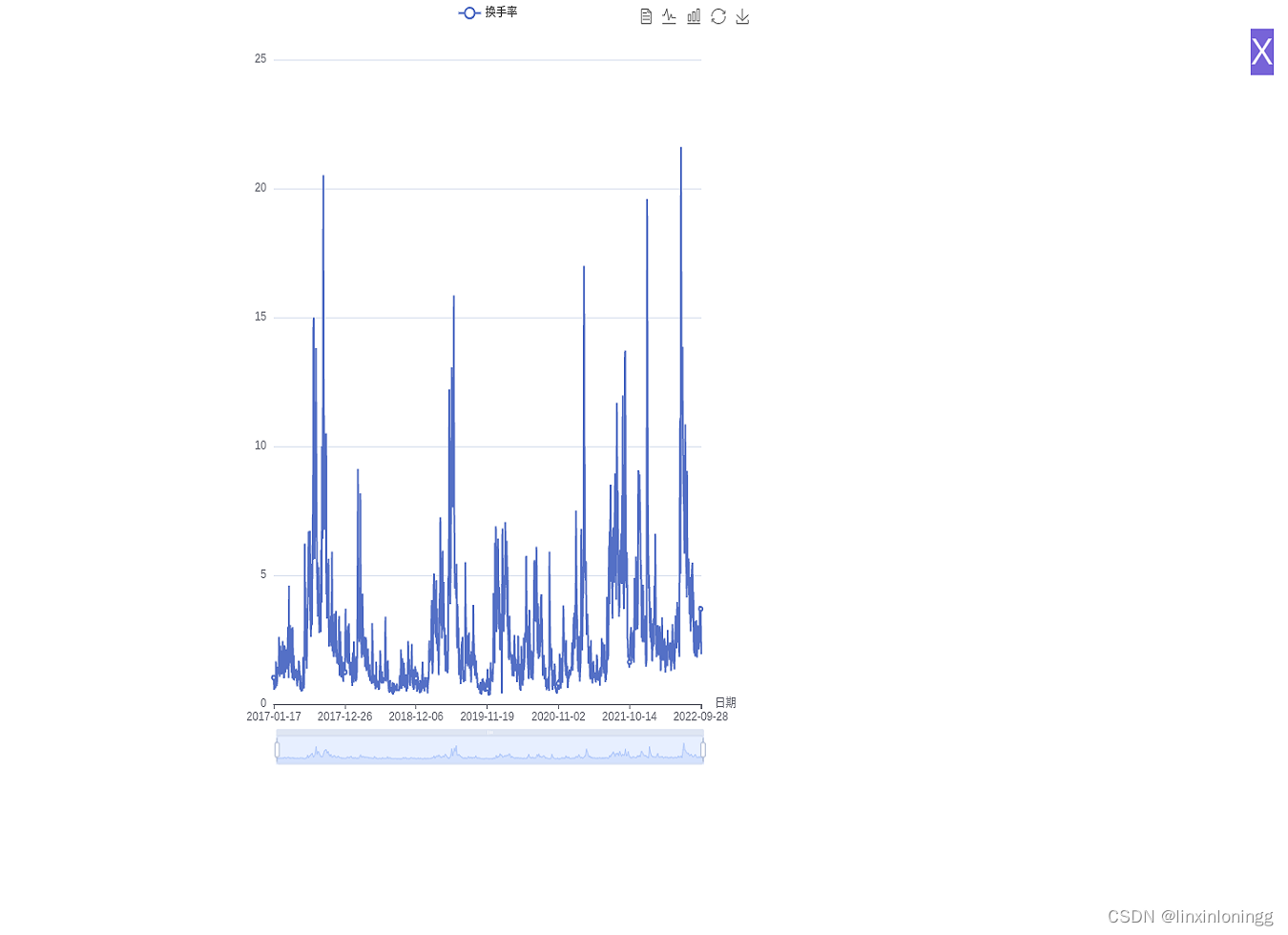This screenshot has height=935, width=1288.
Task: Toggle the 换手率 legend series
Action: [x=488, y=12]
